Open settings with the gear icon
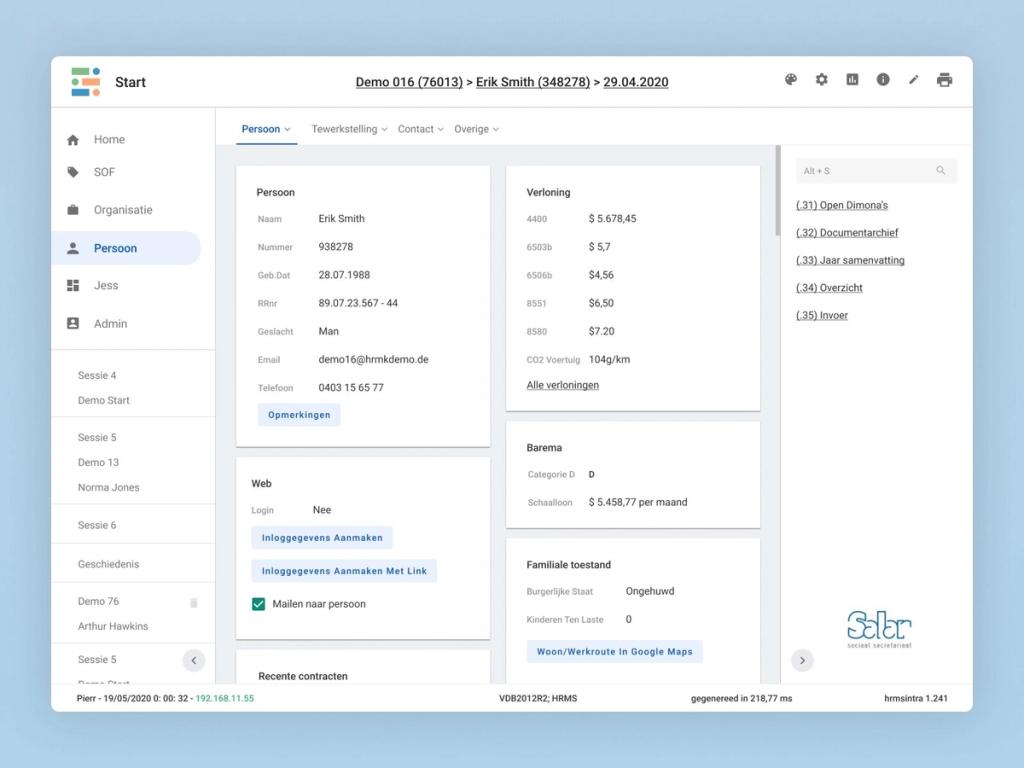Viewport: 1024px width, 768px height. 822,80
